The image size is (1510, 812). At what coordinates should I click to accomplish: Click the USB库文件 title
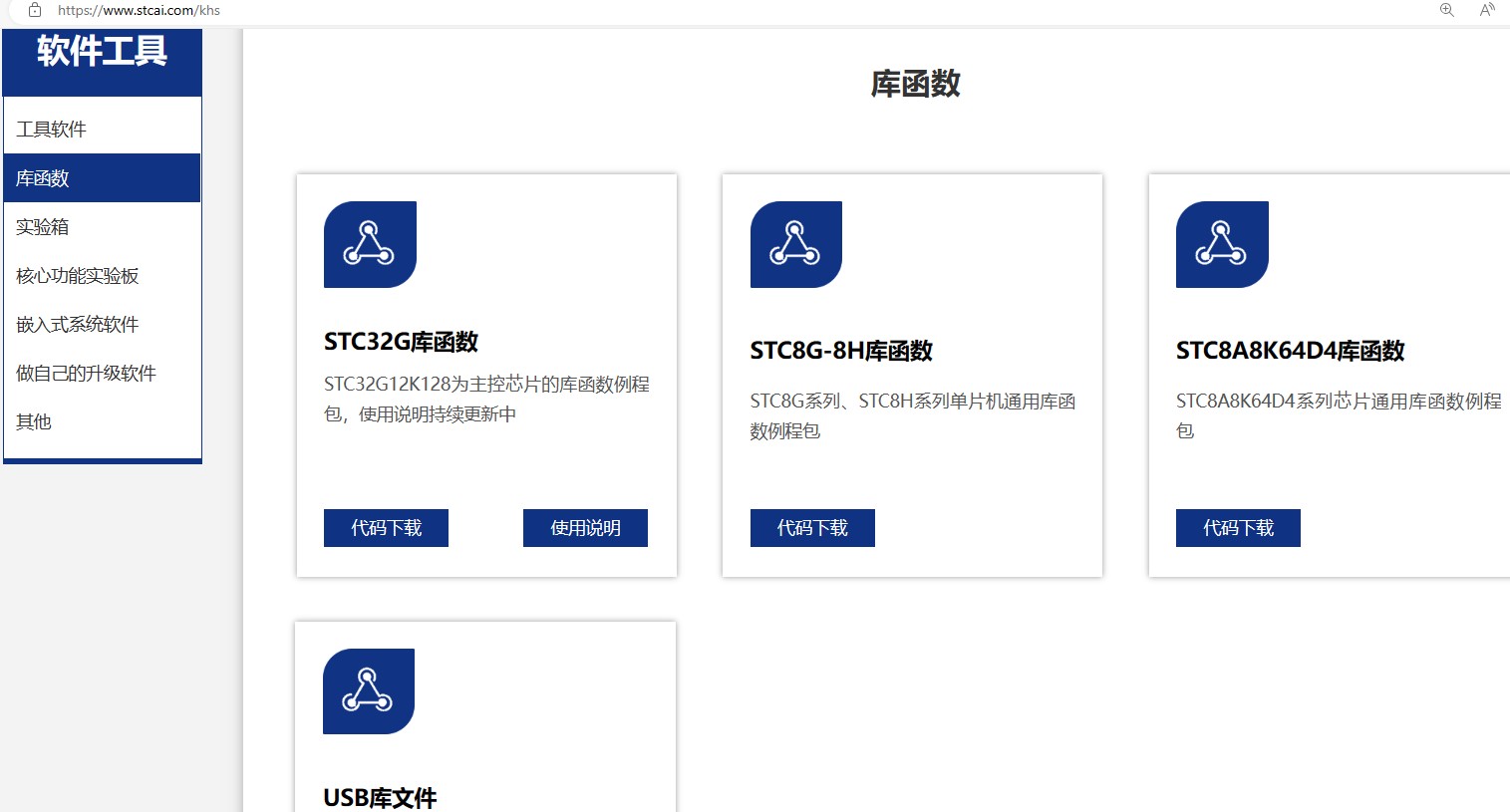pyautogui.click(x=380, y=798)
